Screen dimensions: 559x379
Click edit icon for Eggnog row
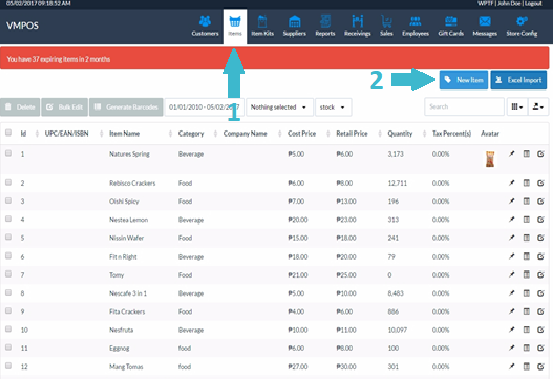pos(541,348)
